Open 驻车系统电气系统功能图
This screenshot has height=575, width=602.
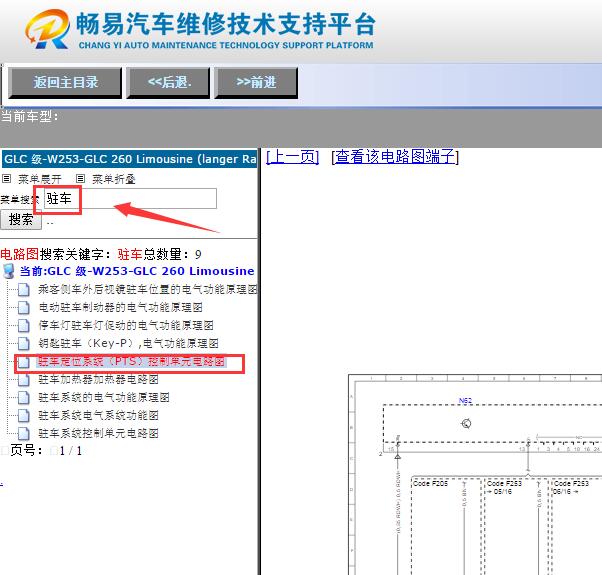tap(98, 415)
